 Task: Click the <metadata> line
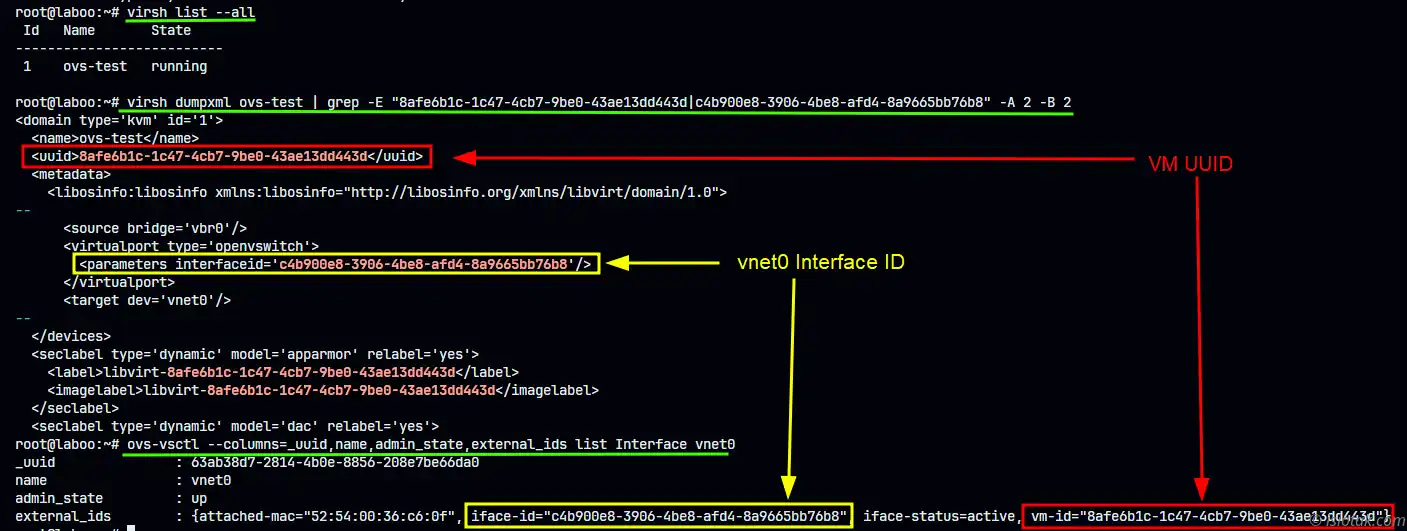tap(71, 174)
